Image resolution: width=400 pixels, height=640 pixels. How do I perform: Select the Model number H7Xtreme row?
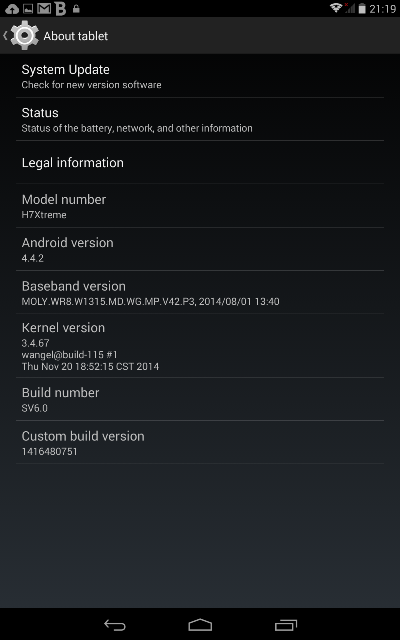coord(200,206)
